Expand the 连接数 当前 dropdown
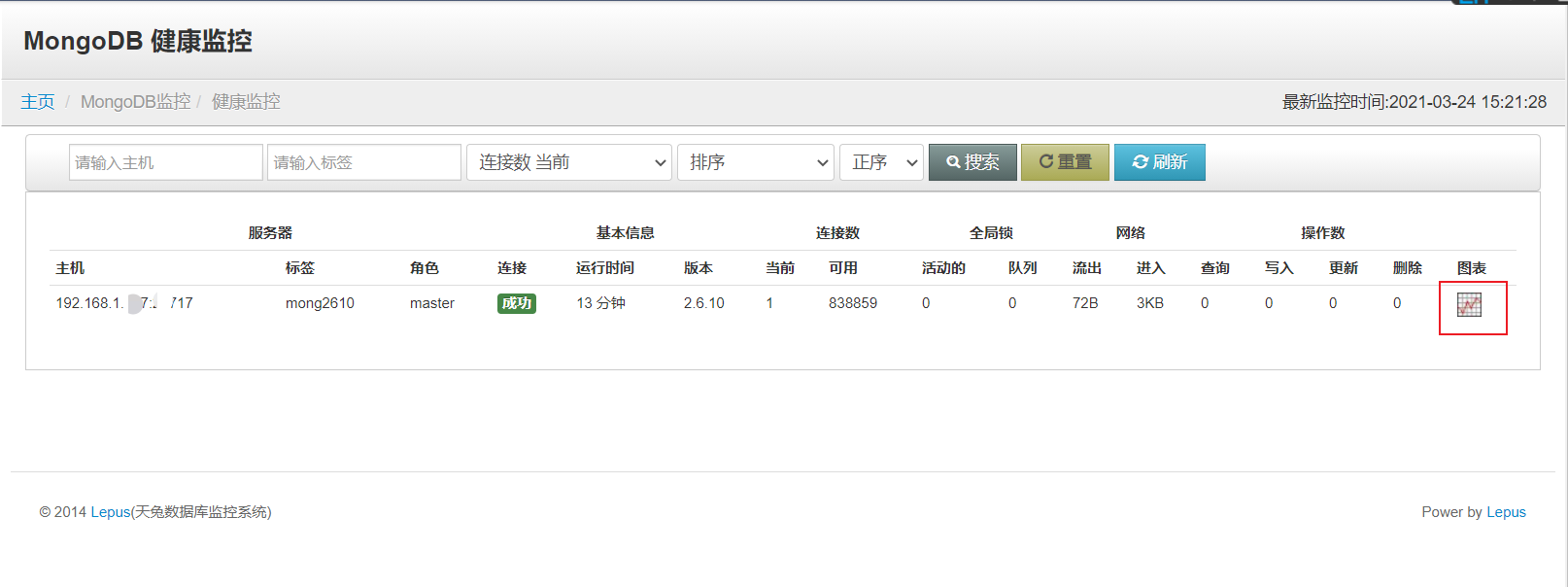The width and height of the screenshot is (1568, 587). click(568, 162)
